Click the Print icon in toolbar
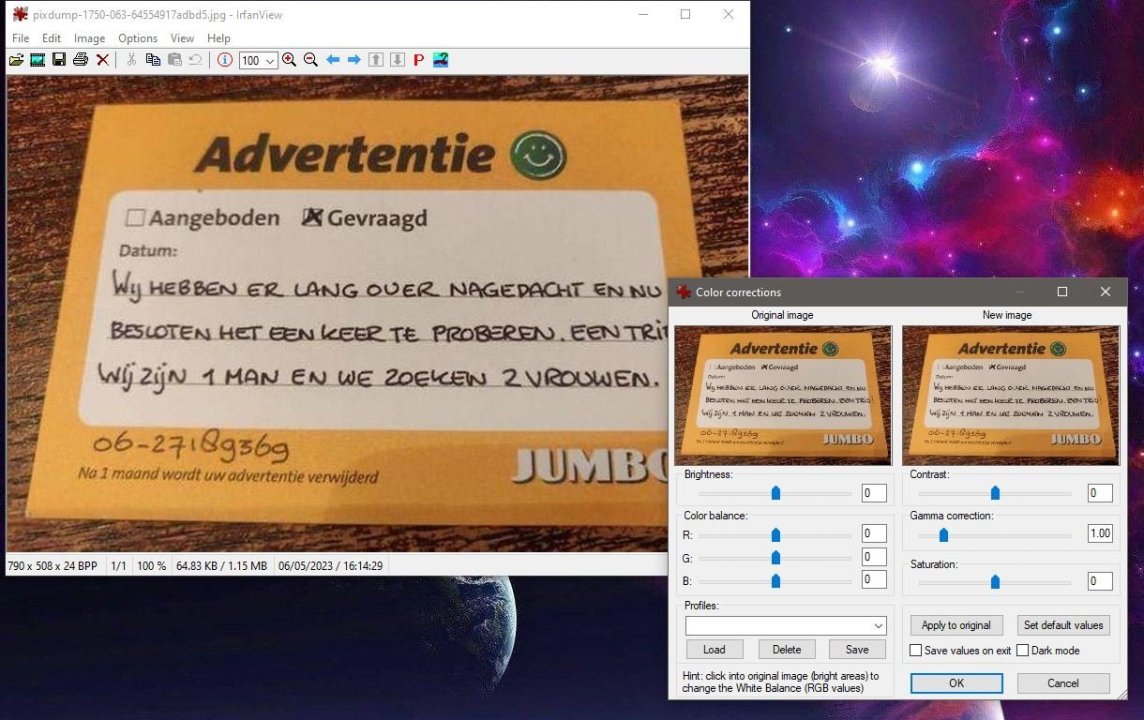1144x720 pixels. pos(80,60)
